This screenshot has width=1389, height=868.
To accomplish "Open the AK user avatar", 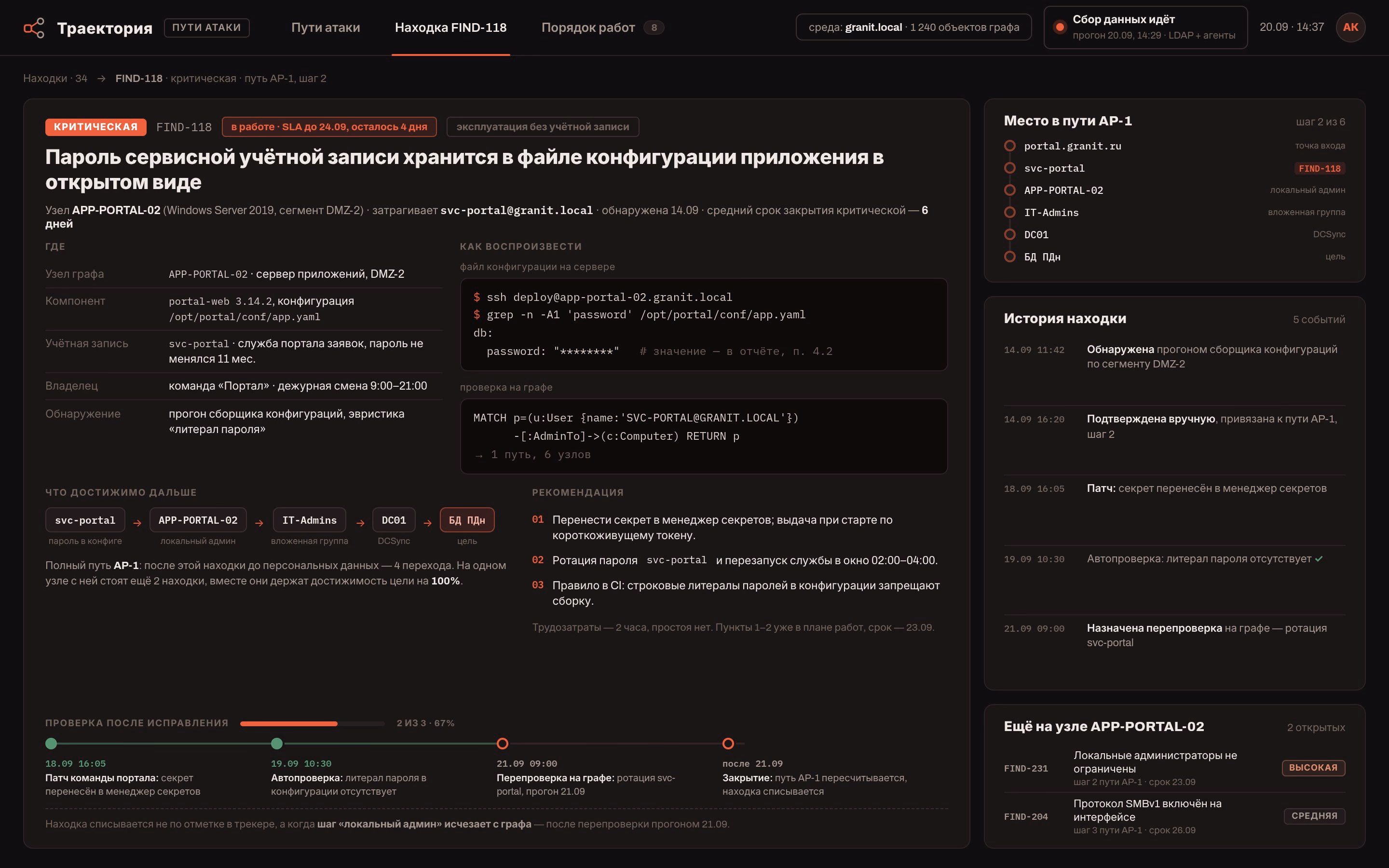I will [1350, 27].
